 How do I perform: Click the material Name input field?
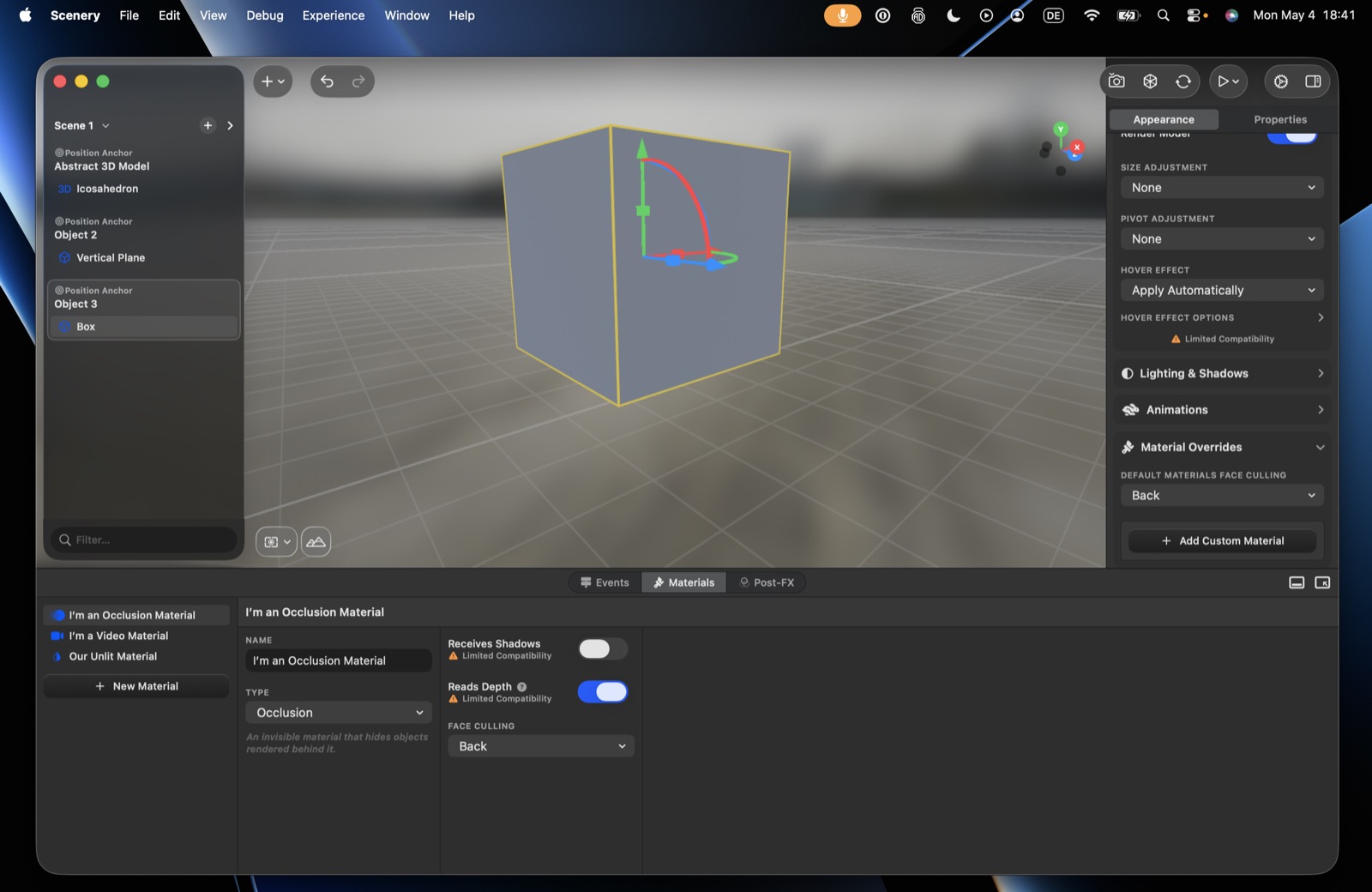click(338, 660)
